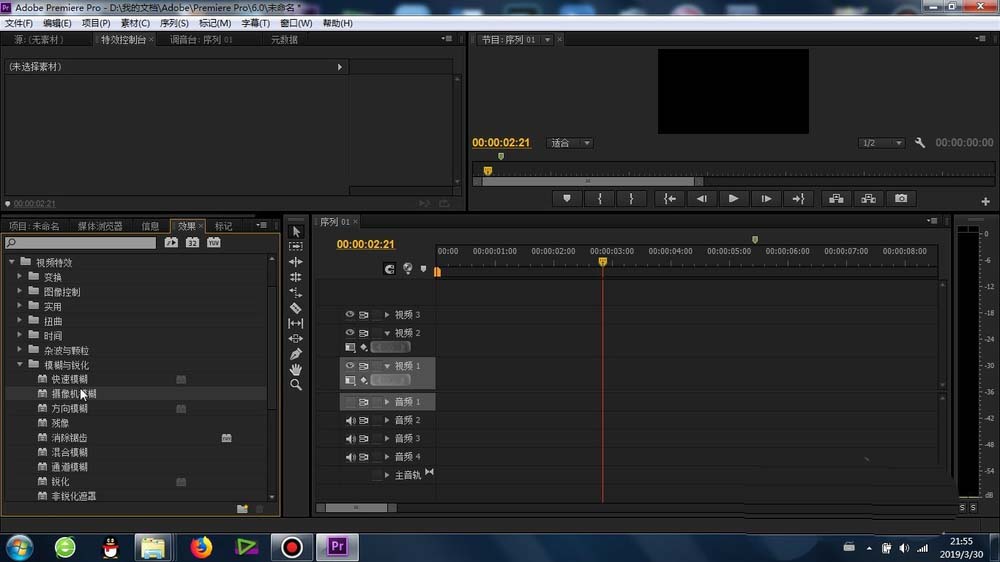Expand the 变换 effects folder
Screen dimensions: 1000x562
point(19,277)
